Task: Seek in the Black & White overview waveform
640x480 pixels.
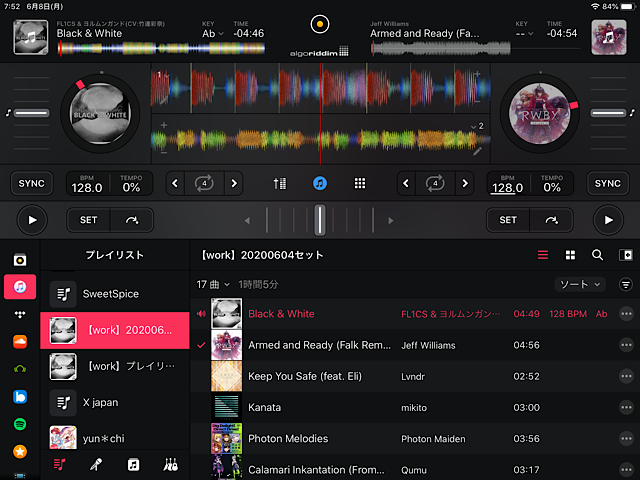Action: point(162,49)
